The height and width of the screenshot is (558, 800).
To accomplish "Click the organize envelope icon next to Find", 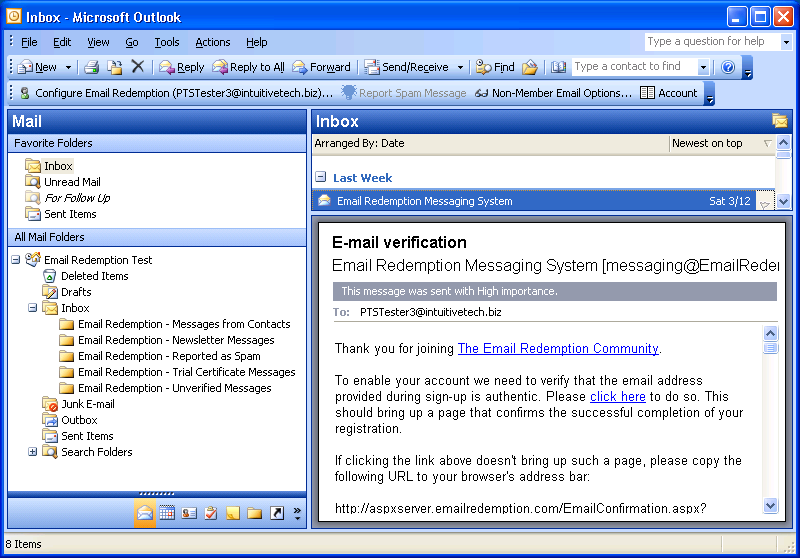I will 530,67.
